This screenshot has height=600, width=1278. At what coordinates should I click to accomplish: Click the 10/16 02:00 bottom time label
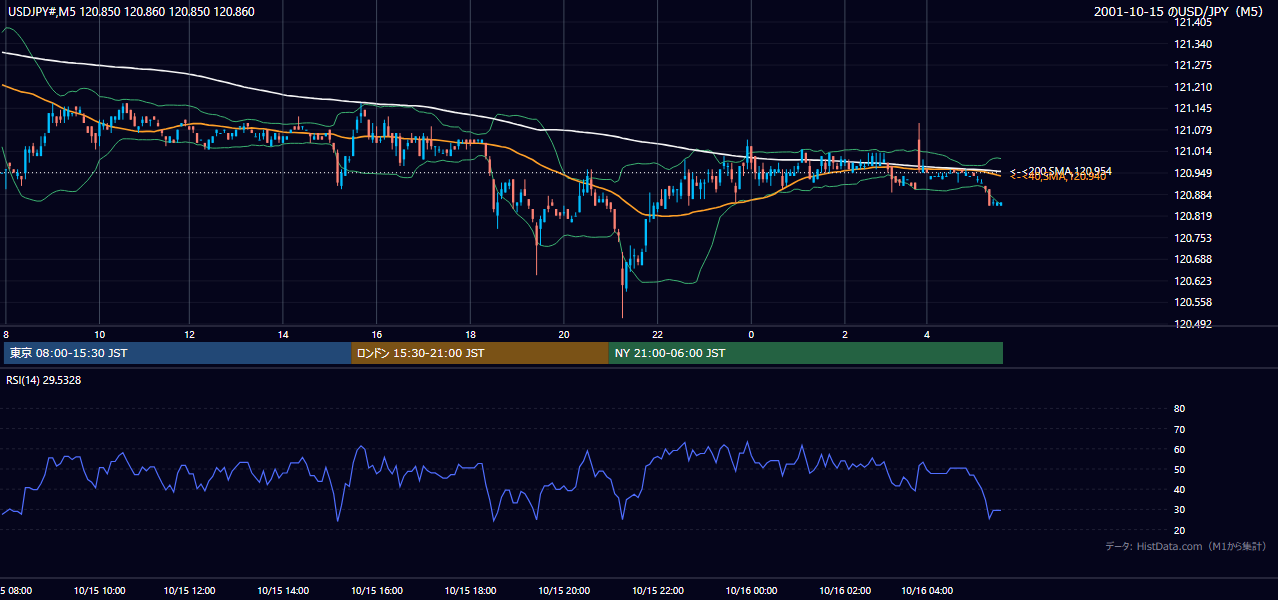pos(844,591)
